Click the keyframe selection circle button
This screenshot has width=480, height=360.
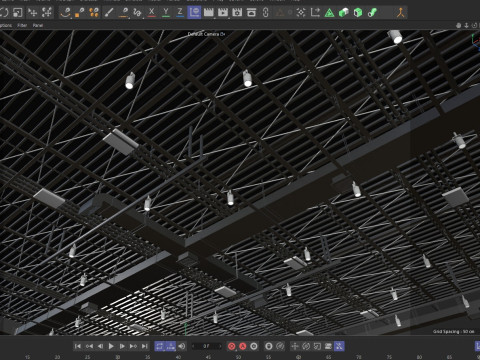pos(254,346)
